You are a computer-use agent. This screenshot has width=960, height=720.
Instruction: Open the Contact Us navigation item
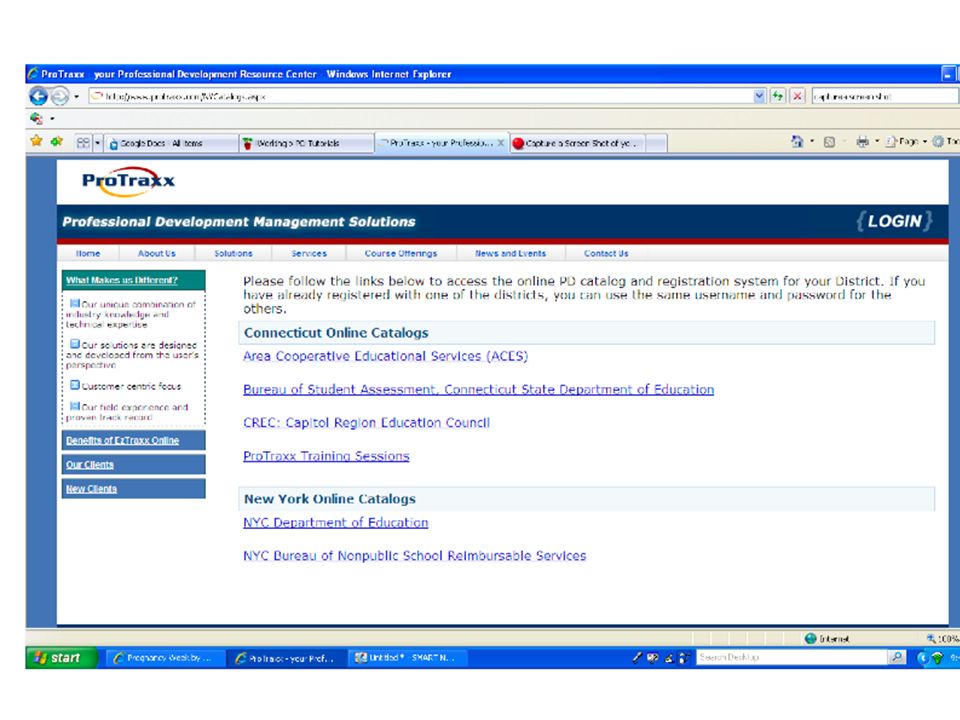pyautogui.click(x=606, y=253)
